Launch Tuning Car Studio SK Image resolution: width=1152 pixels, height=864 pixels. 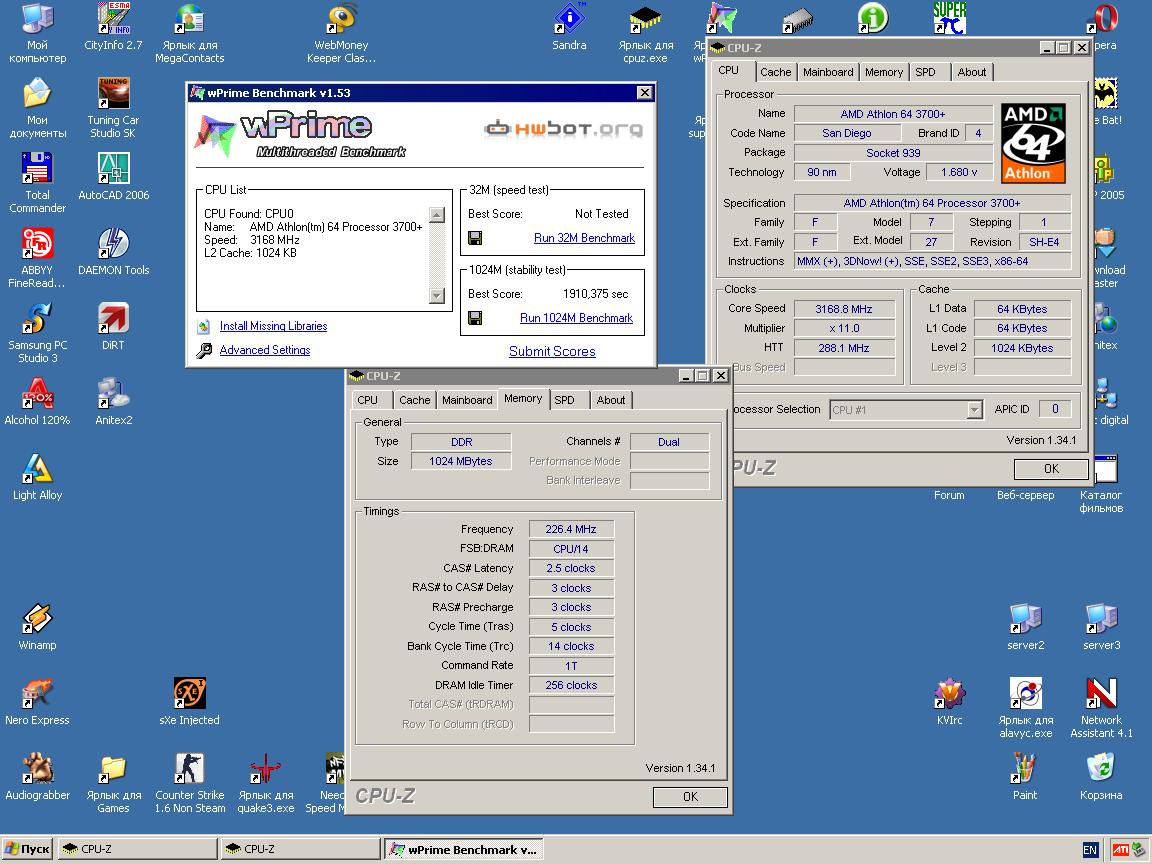point(113,96)
